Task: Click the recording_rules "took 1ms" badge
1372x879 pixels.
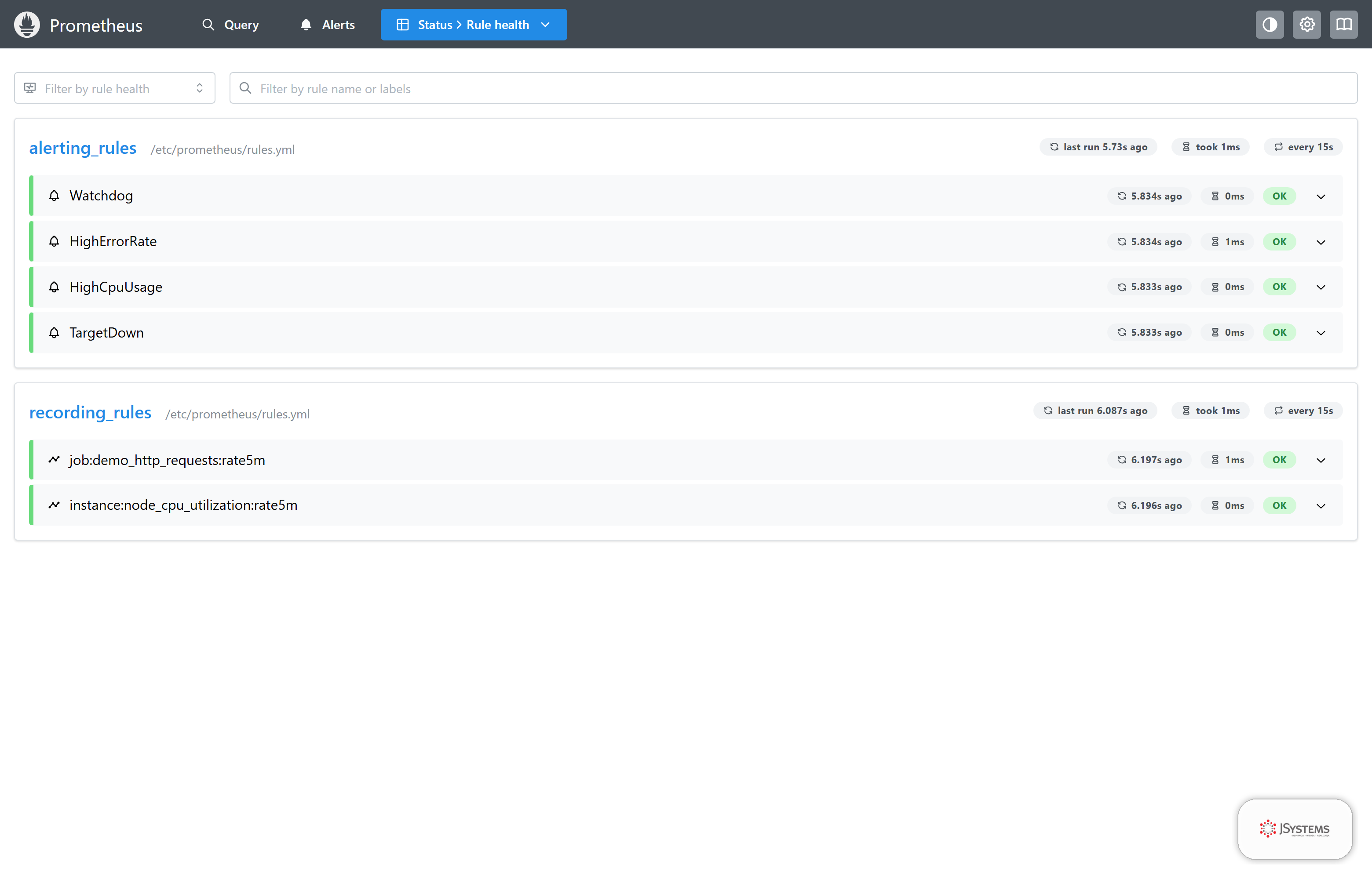Action: [x=1211, y=410]
